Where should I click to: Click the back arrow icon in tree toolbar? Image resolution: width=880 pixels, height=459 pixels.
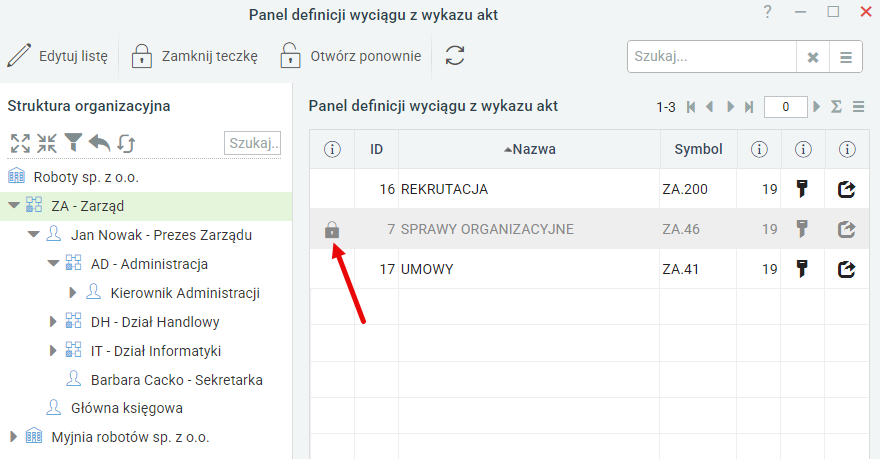pos(99,143)
